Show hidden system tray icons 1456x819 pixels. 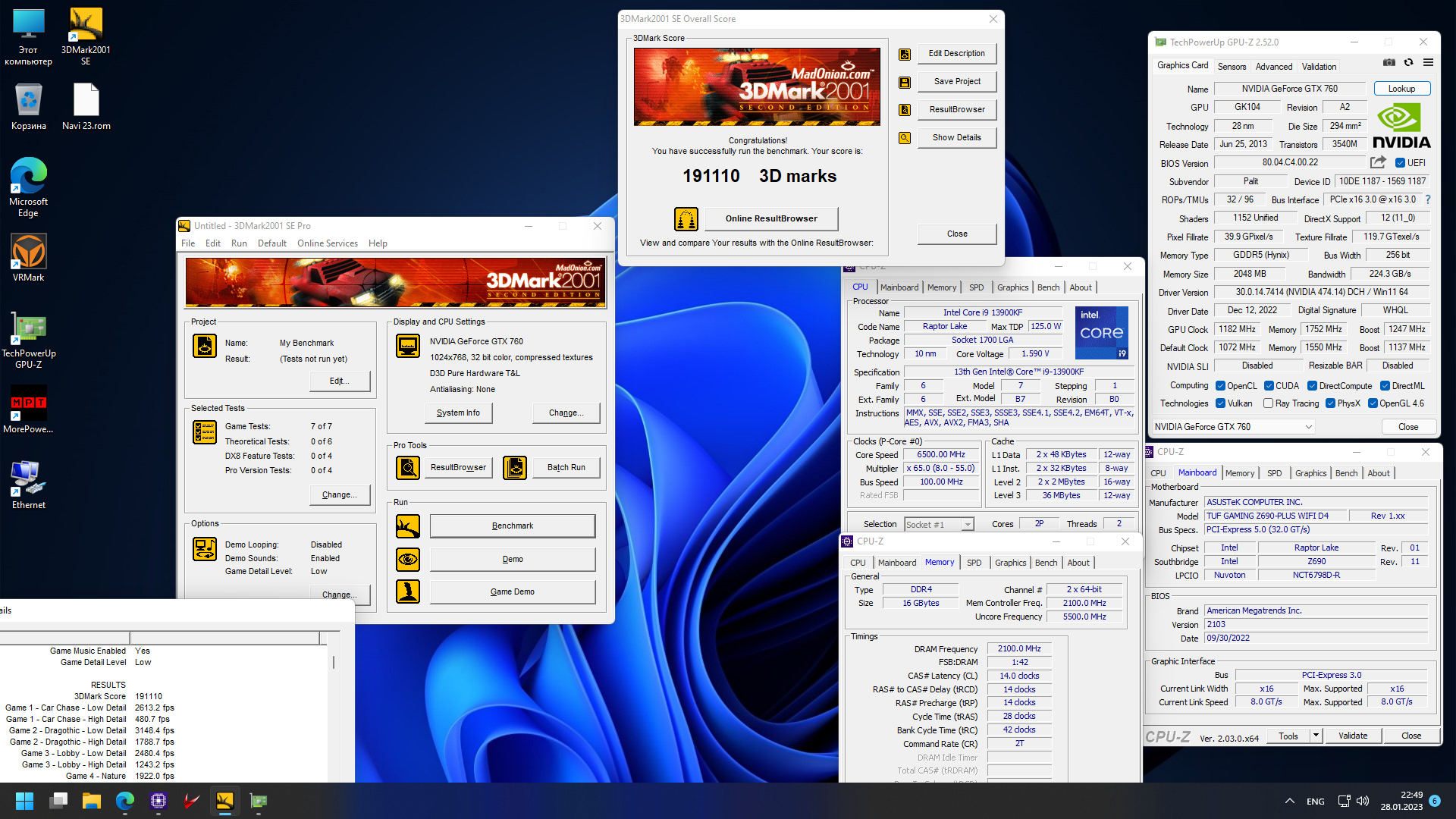(1289, 801)
